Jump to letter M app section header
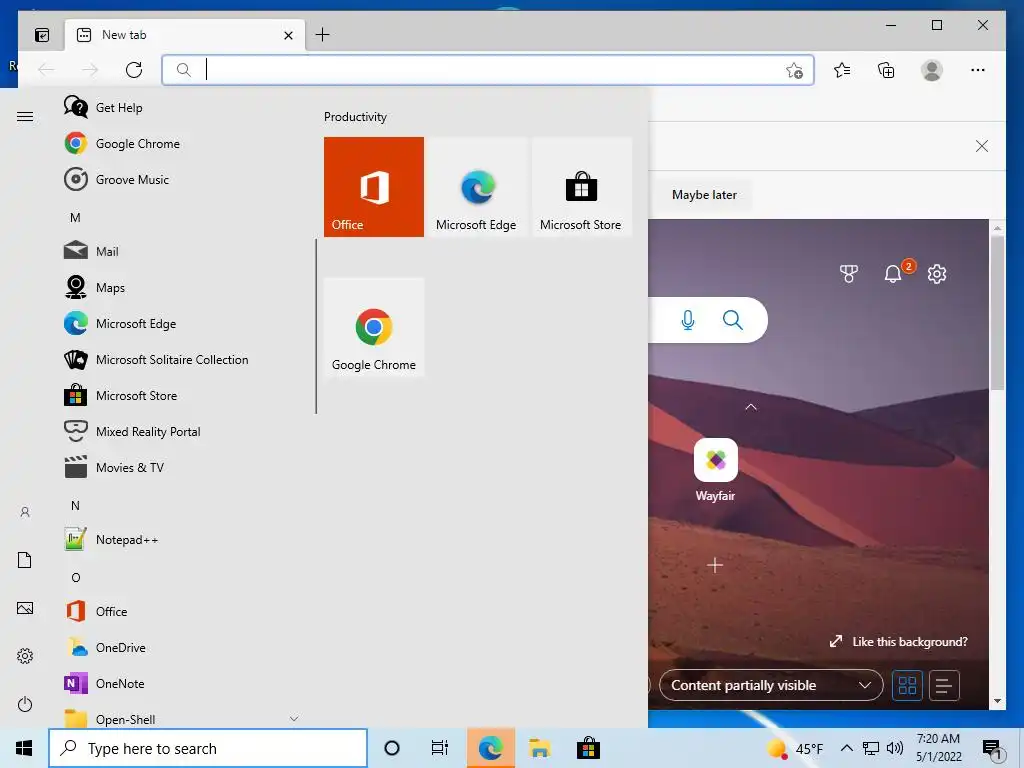This screenshot has width=1024, height=768. point(76,217)
